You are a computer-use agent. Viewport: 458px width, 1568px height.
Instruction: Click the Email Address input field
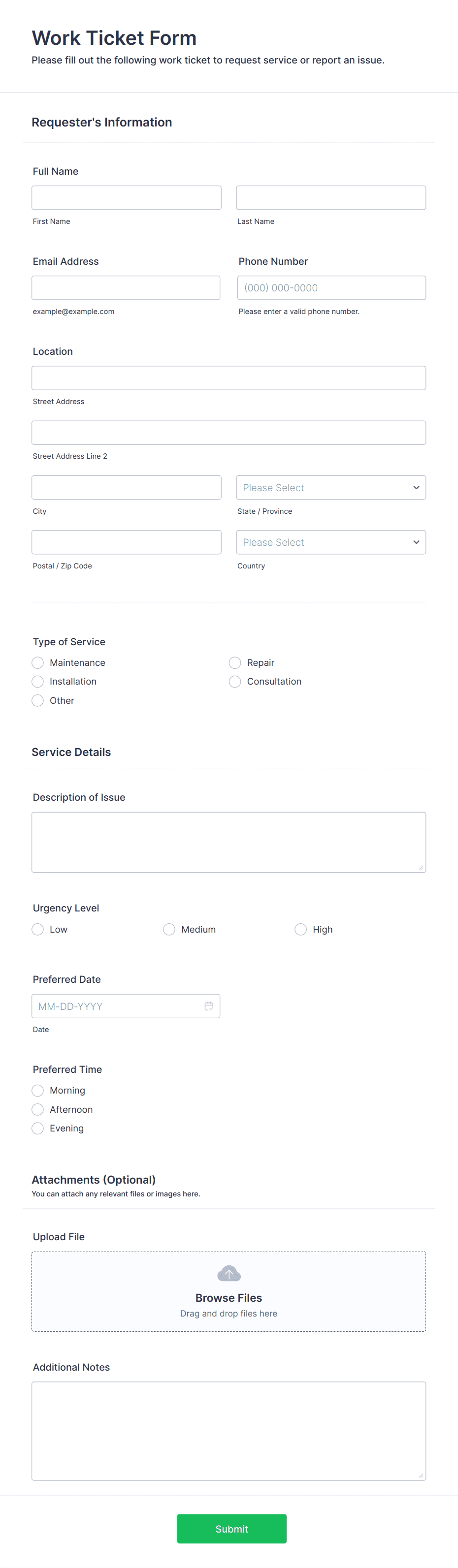126,287
